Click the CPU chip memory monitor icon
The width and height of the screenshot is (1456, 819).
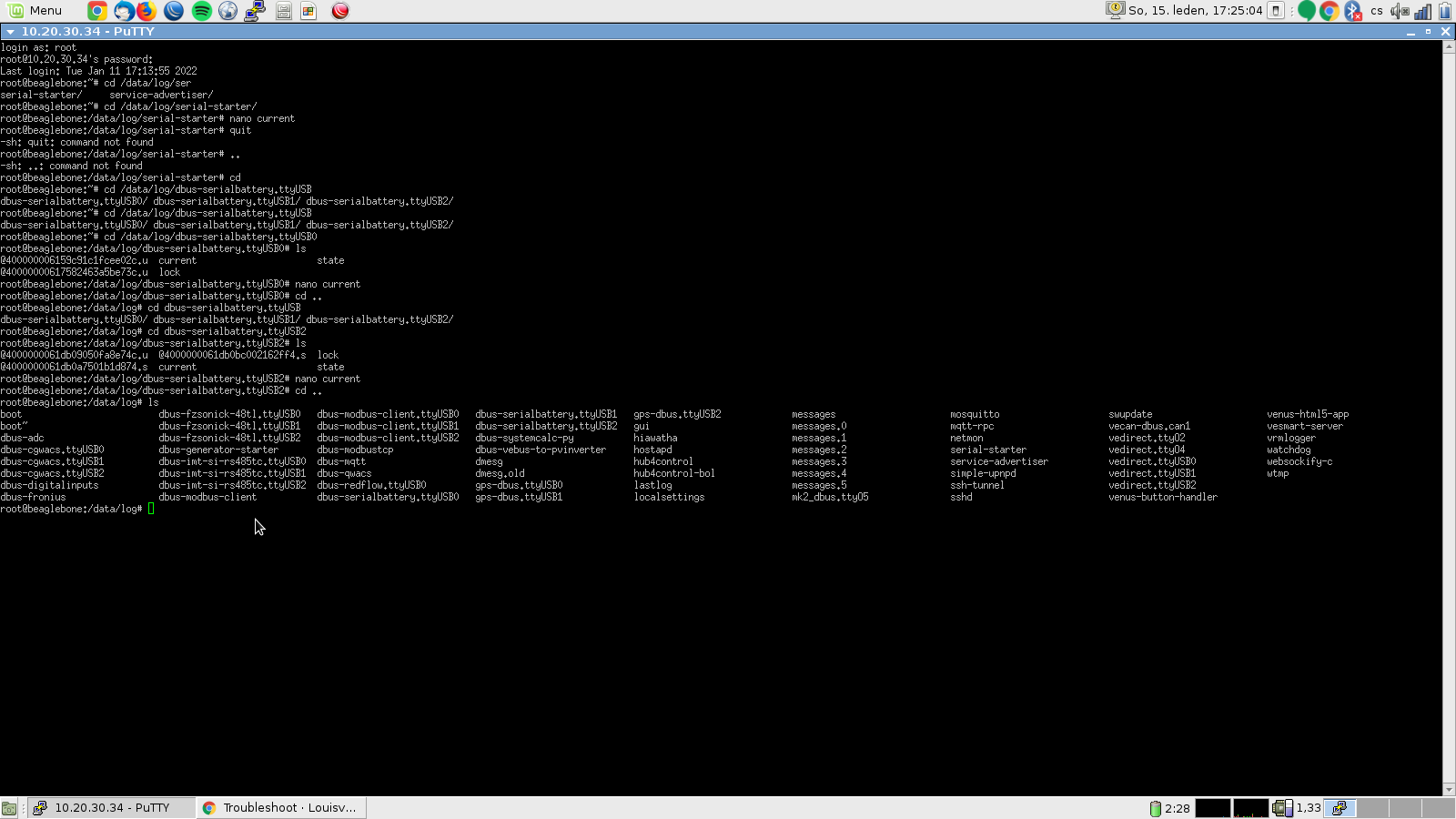pyautogui.click(x=1282, y=808)
